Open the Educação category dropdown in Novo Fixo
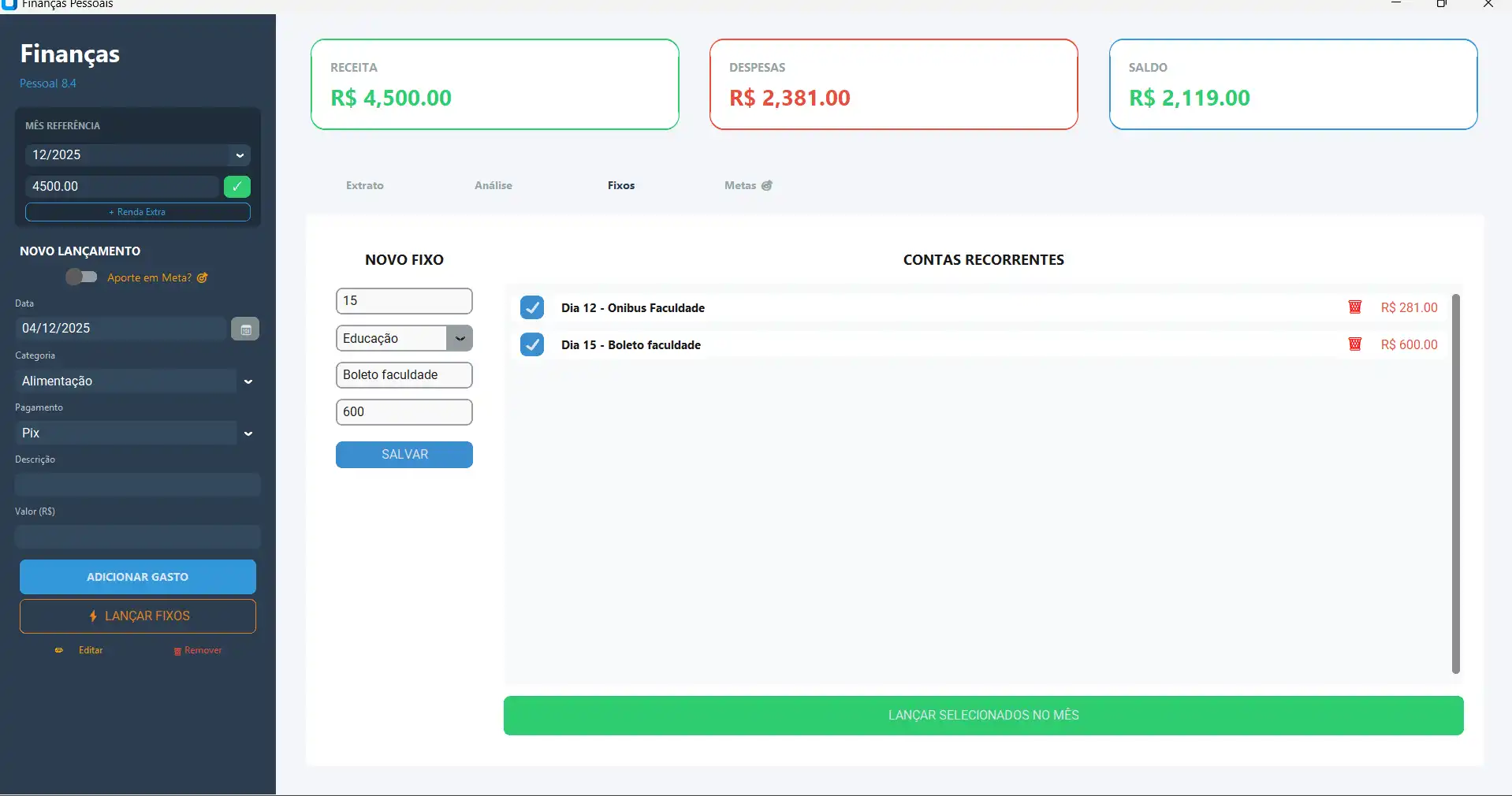1512x796 pixels. tap(460, 338)
